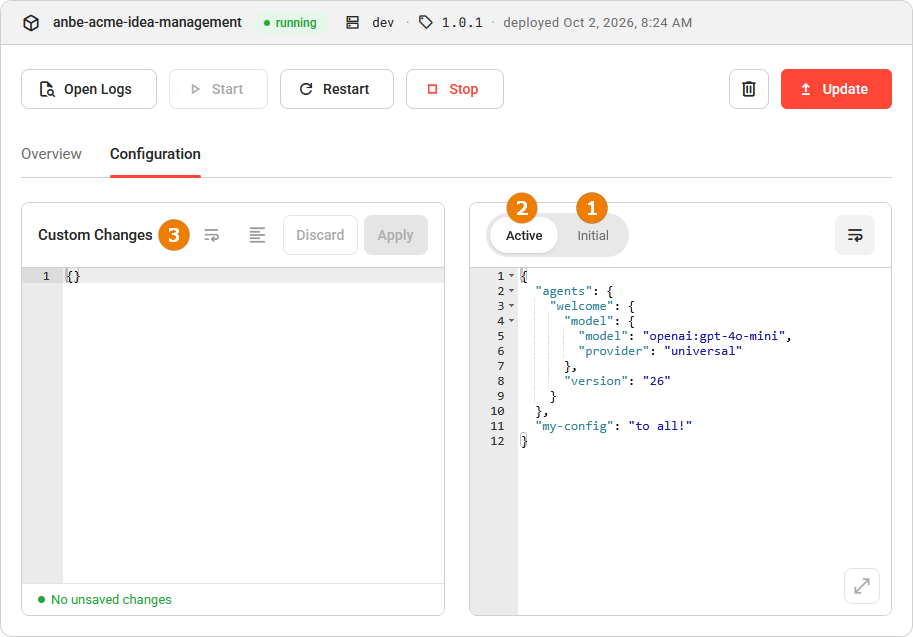Select the Configuration tab
913x637 pixels.
(x=155, y=154)
